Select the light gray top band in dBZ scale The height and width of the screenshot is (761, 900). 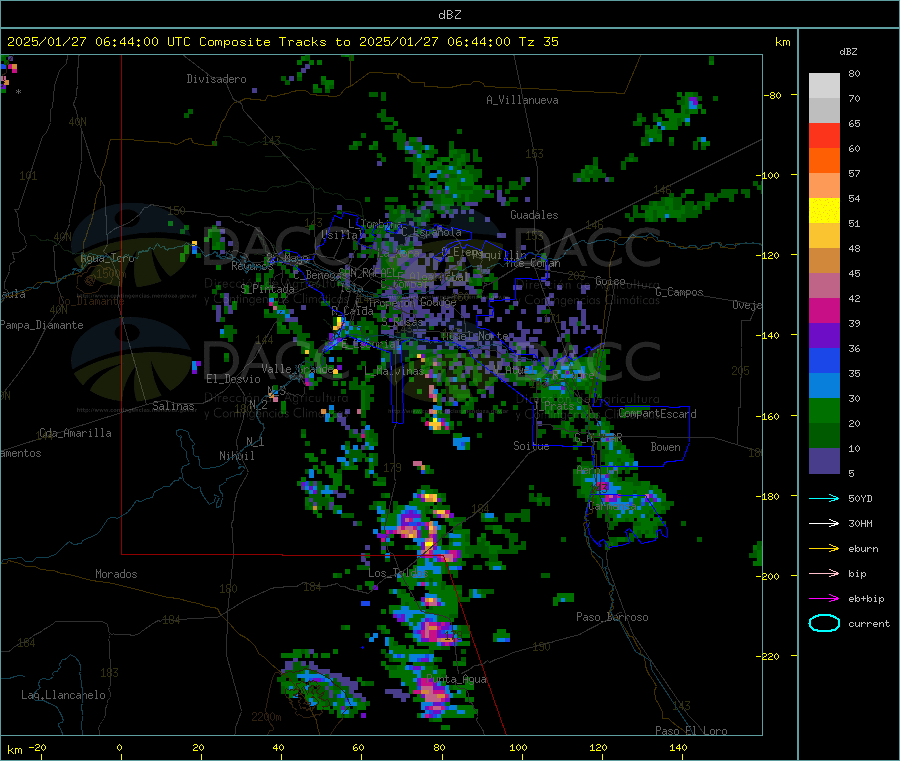824,86
